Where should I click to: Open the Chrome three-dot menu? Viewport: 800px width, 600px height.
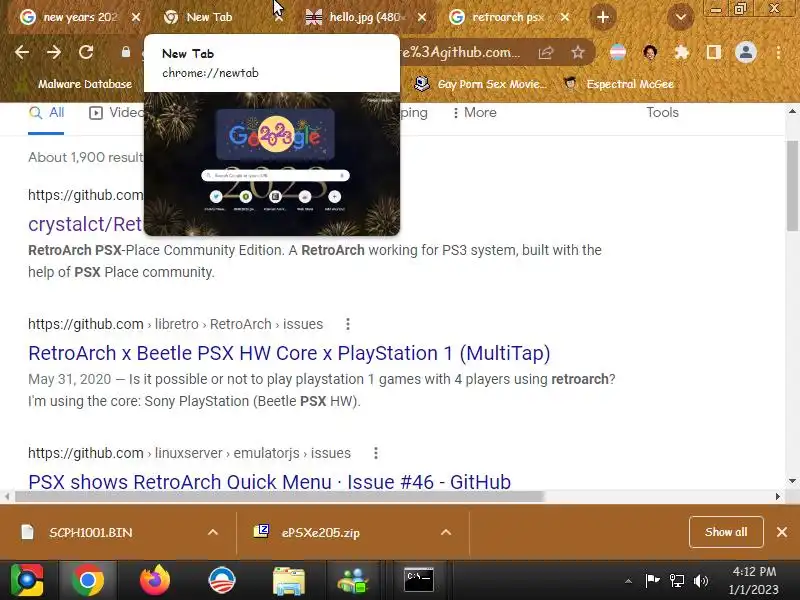pyautogui.click(x=778, y=52)
